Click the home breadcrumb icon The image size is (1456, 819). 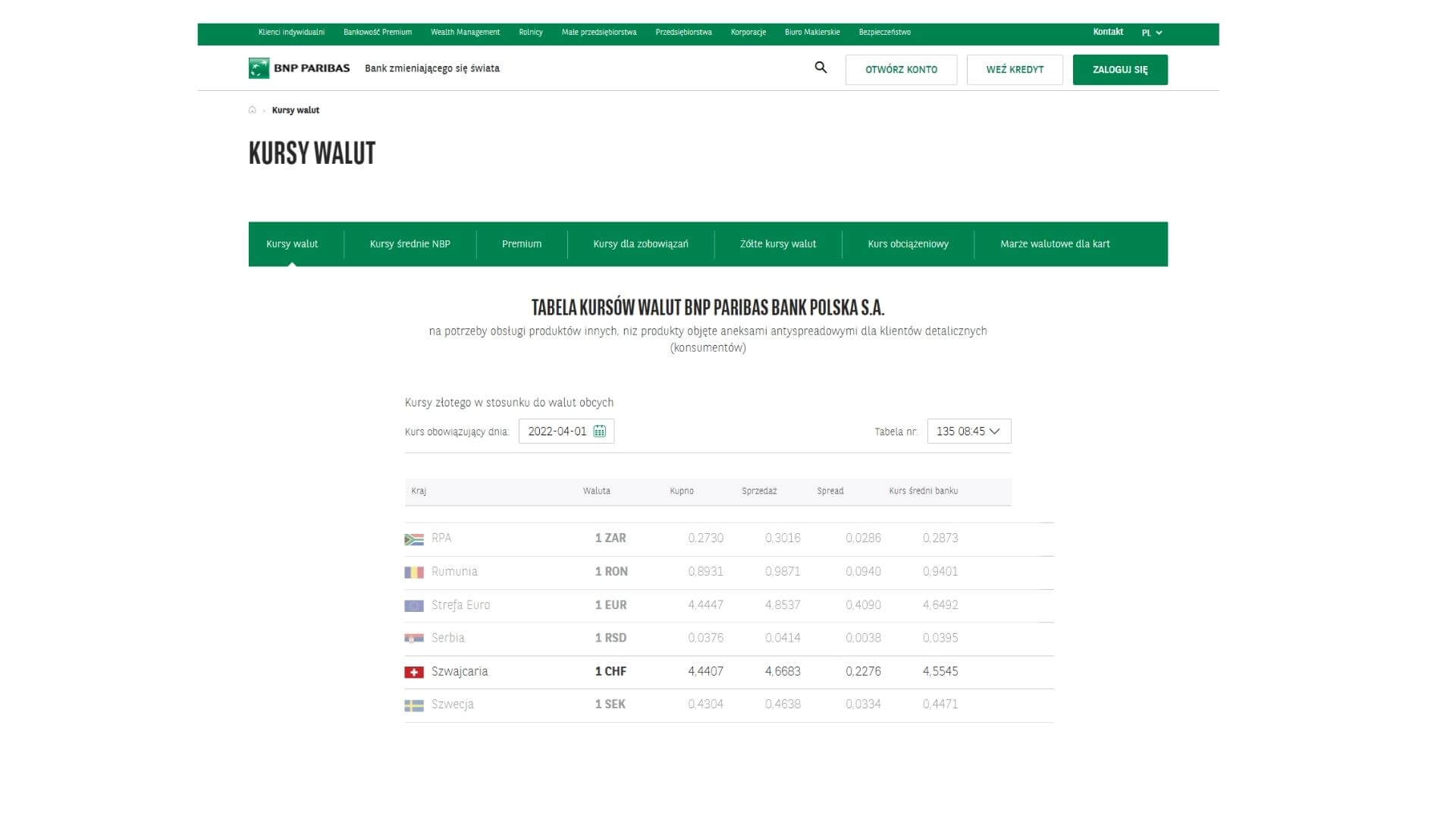[x=253, y=110]
